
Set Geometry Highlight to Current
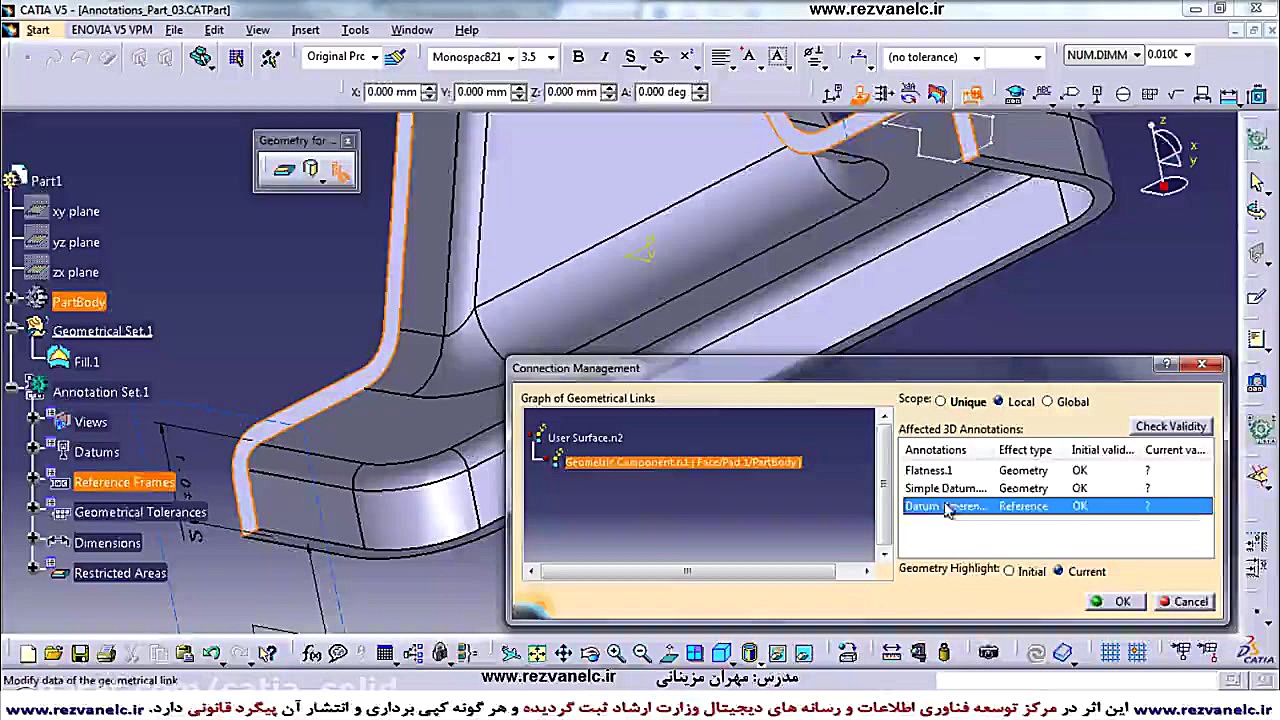coord(1058,571)
